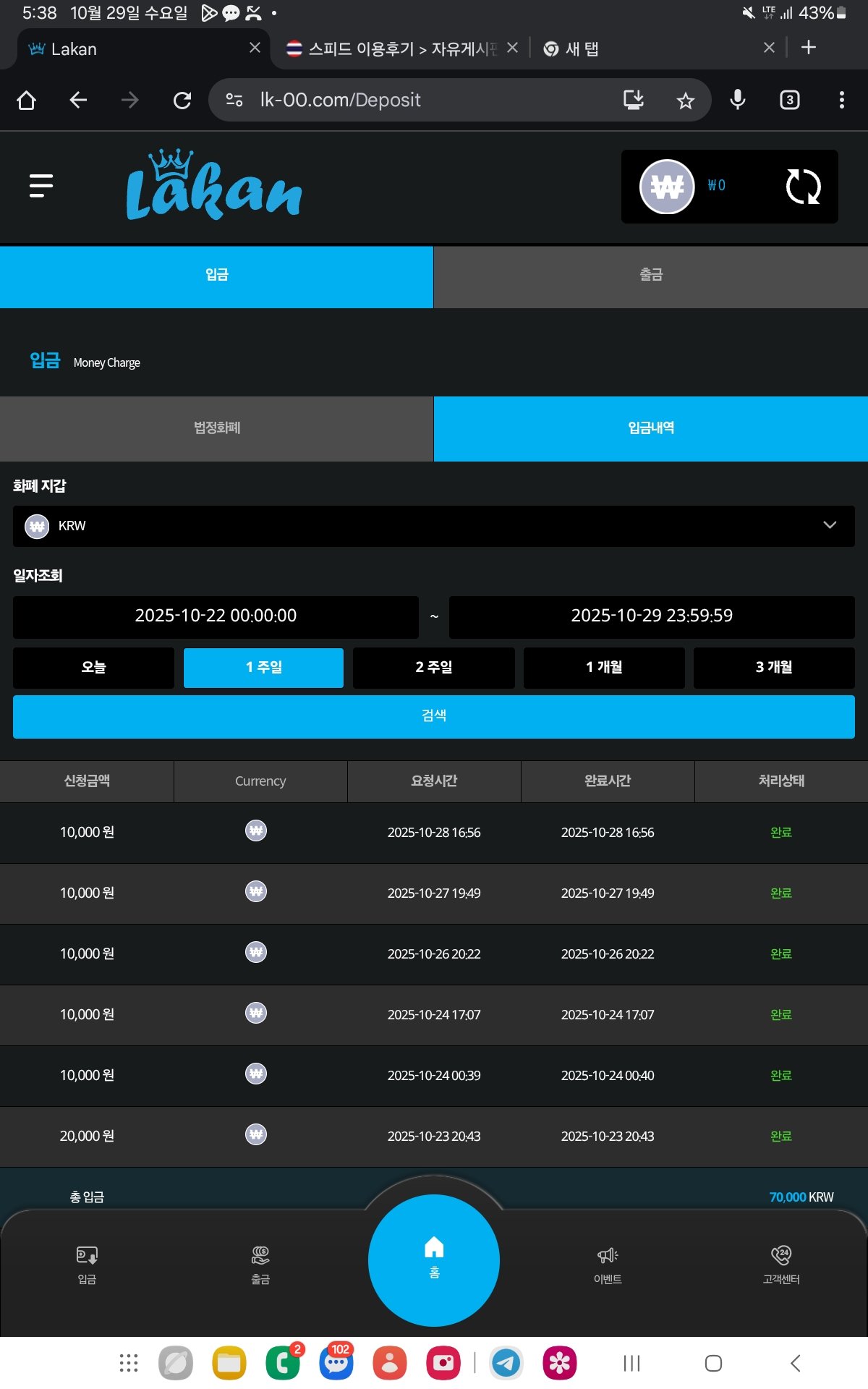The width and height of the screenshot is (868, 1389).
Task: Bookmark page with star icon
Action: tap(685, 101)
